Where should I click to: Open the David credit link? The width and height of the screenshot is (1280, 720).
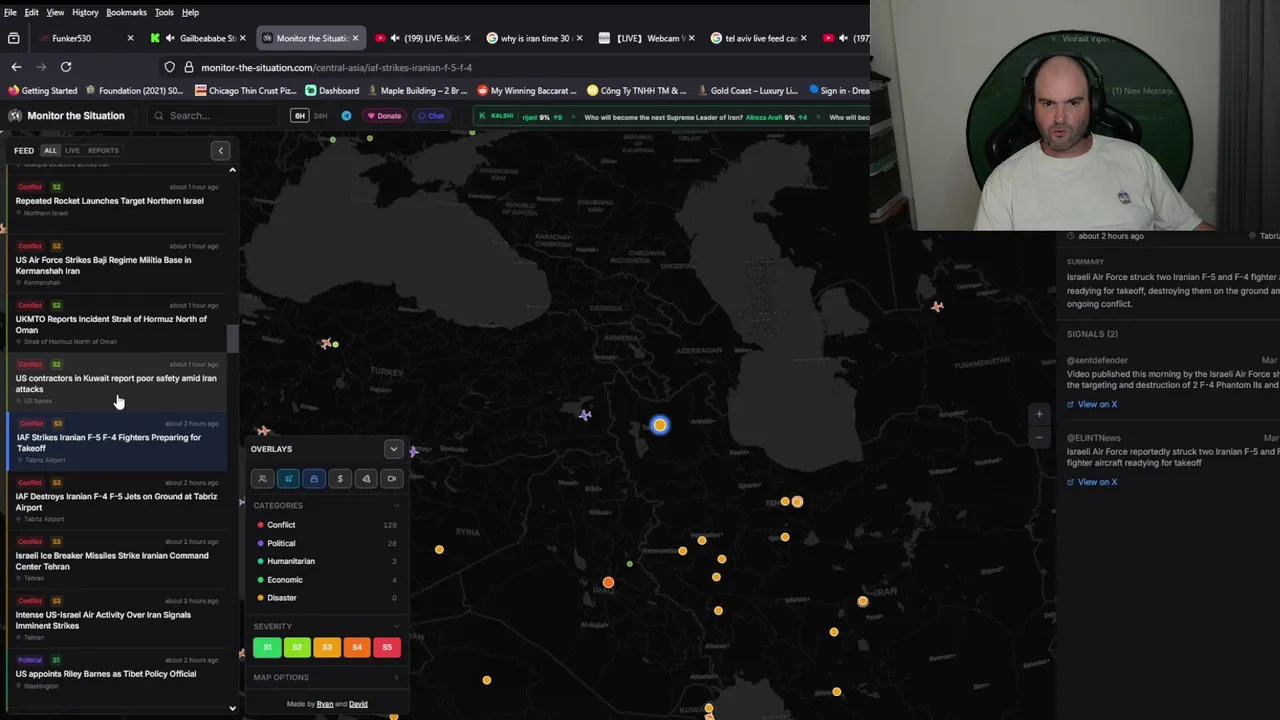click(x=358, y=704)
